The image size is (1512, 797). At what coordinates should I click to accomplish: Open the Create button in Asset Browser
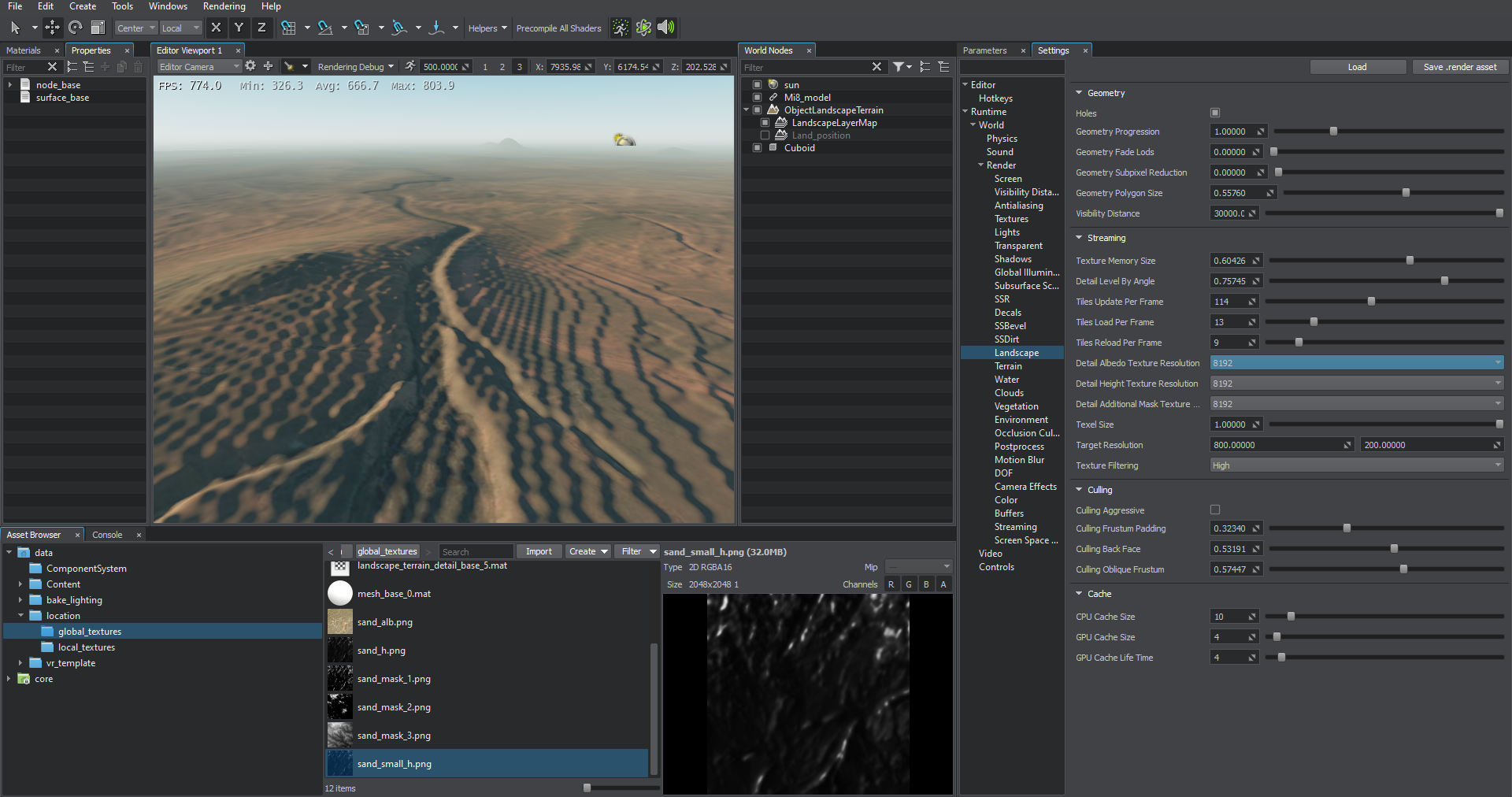click(588, 551)
